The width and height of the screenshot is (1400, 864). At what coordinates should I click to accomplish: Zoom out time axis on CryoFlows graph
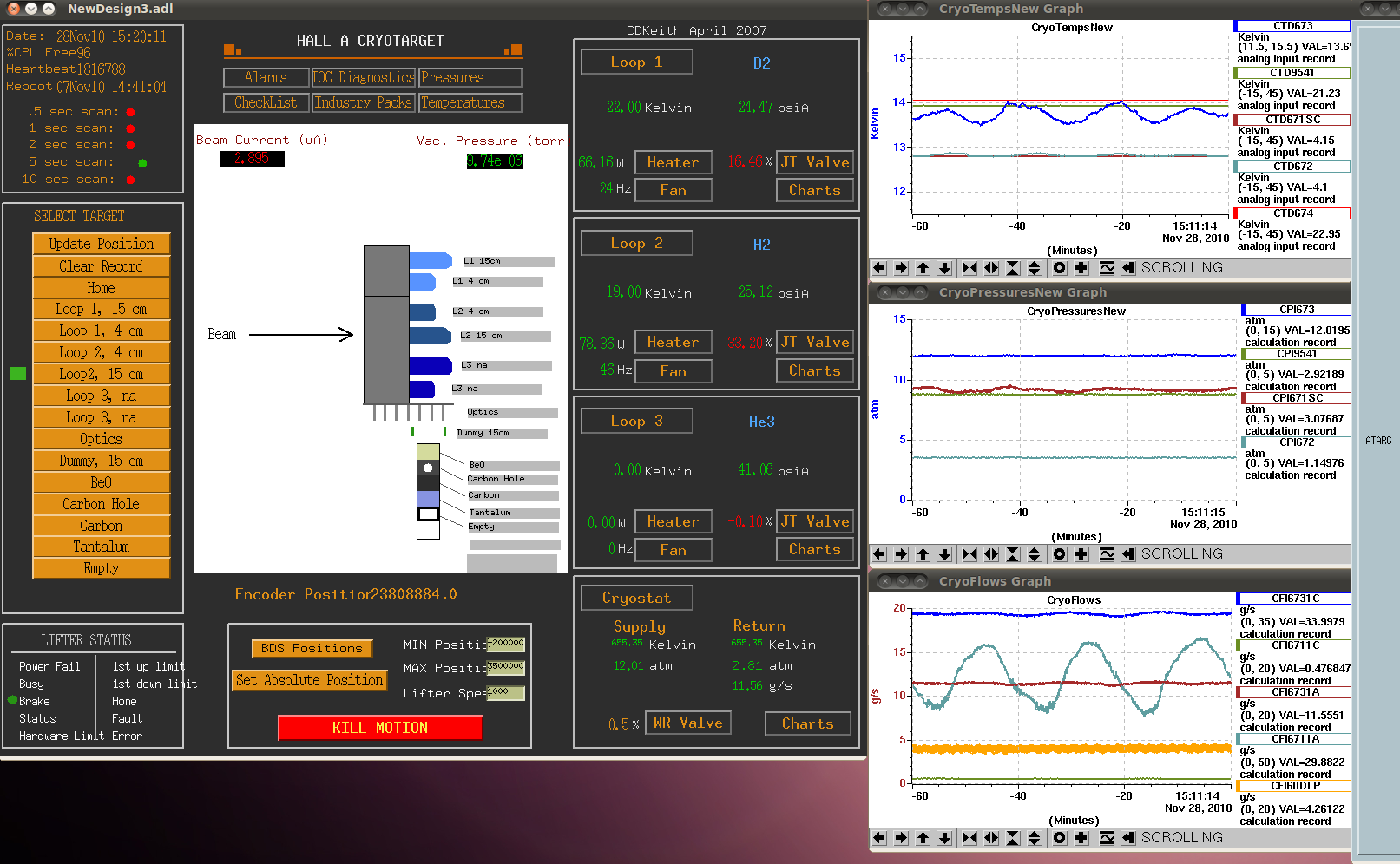[x=991, y=838]
